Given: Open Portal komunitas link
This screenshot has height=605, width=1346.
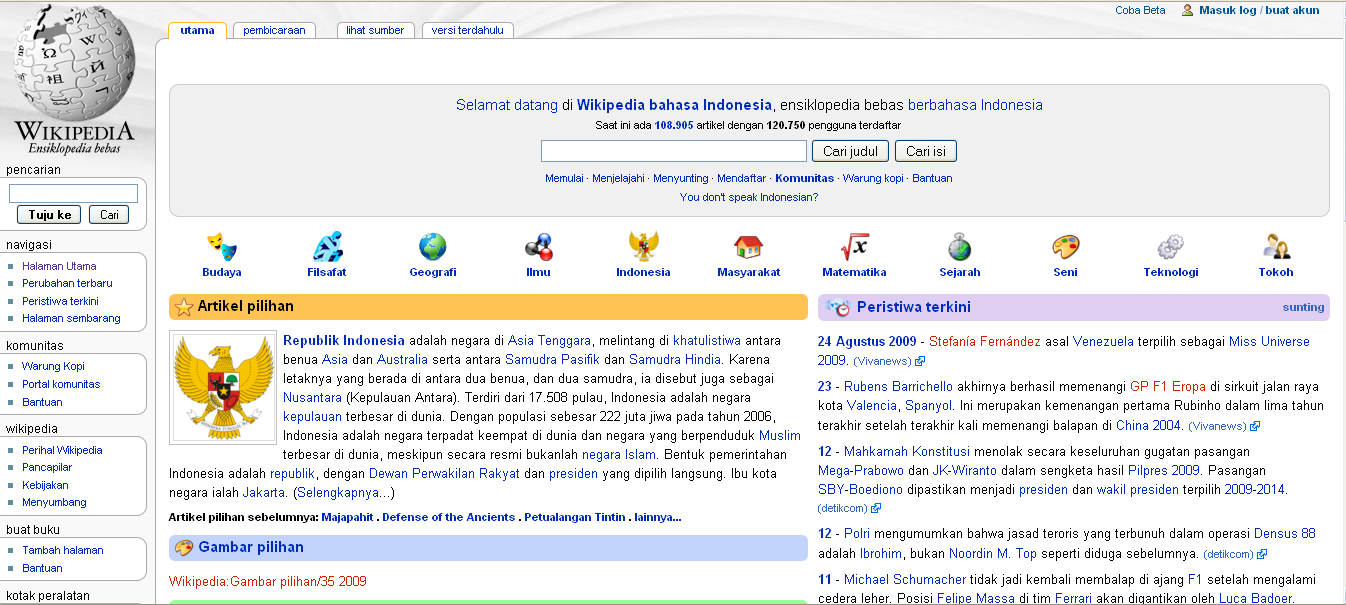Looking at the screenshot, I should 61,384.
